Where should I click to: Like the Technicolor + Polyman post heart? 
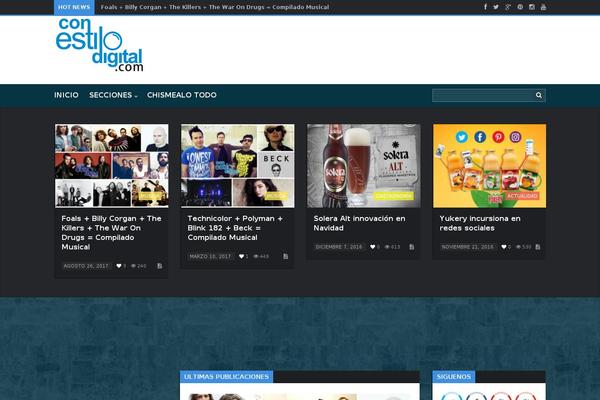(241, 256)
